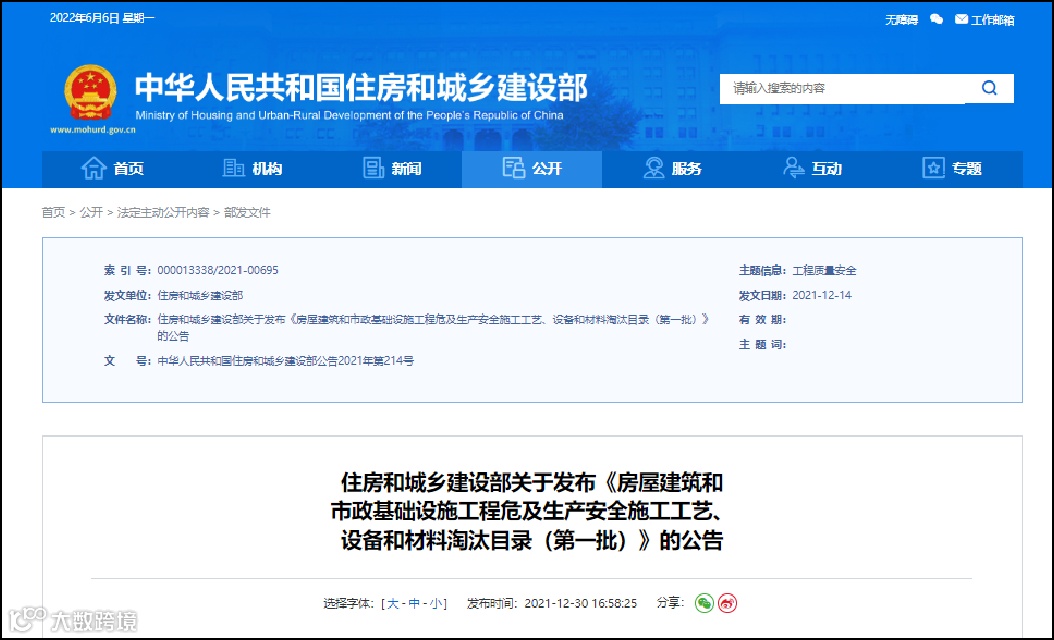Go to 部发文件 in breadcrumb
Image resolution: width=1054 pixels, height=640 pixels.
point(247,212)
